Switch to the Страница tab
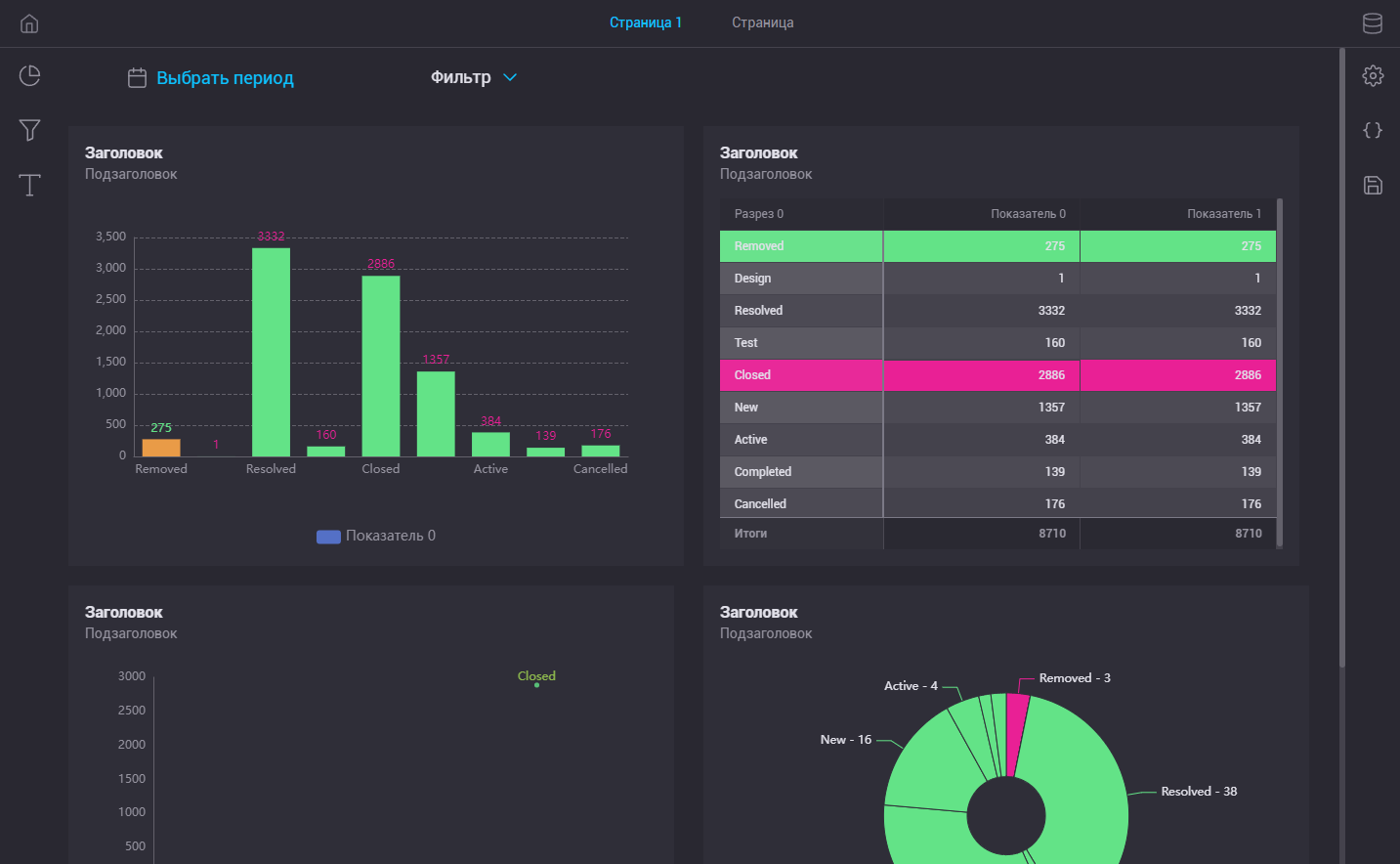 [x=763, y=22]
